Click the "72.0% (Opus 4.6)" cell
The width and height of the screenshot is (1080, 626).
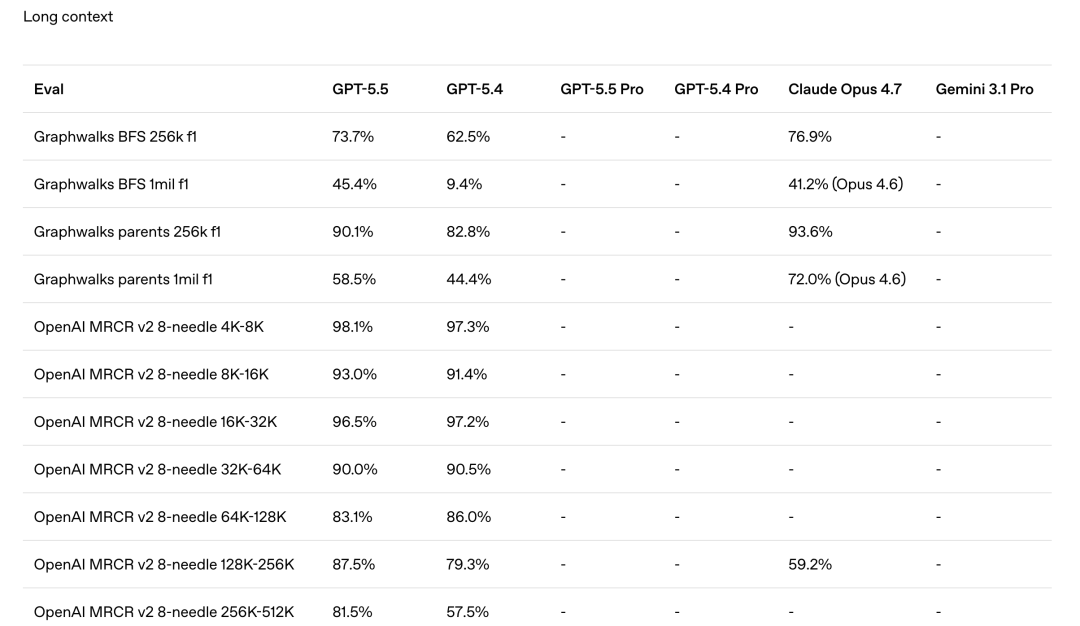tap(847, 280)
